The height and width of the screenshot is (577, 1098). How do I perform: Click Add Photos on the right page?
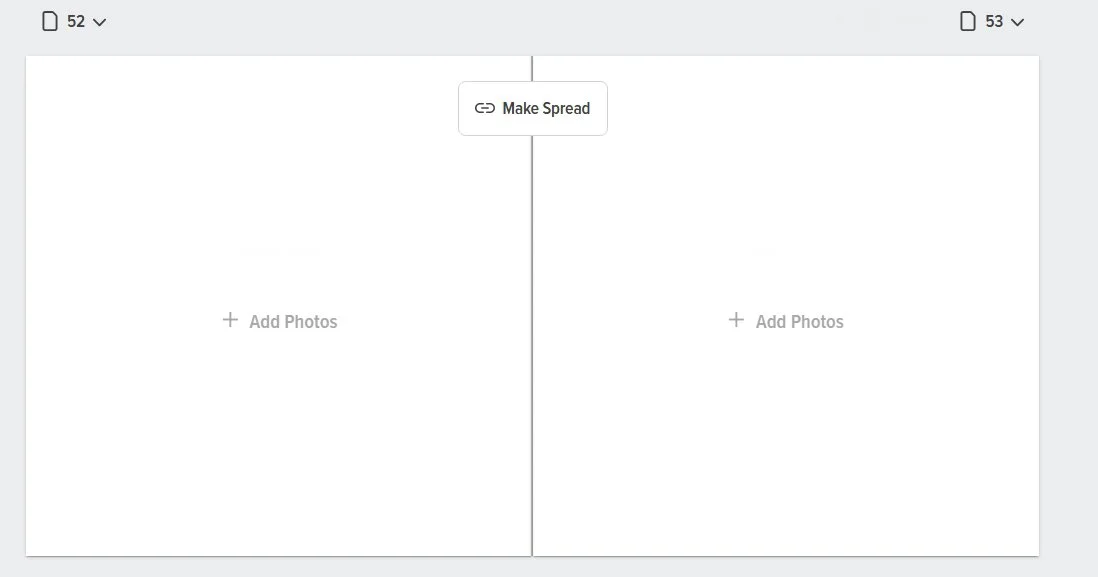786,321
